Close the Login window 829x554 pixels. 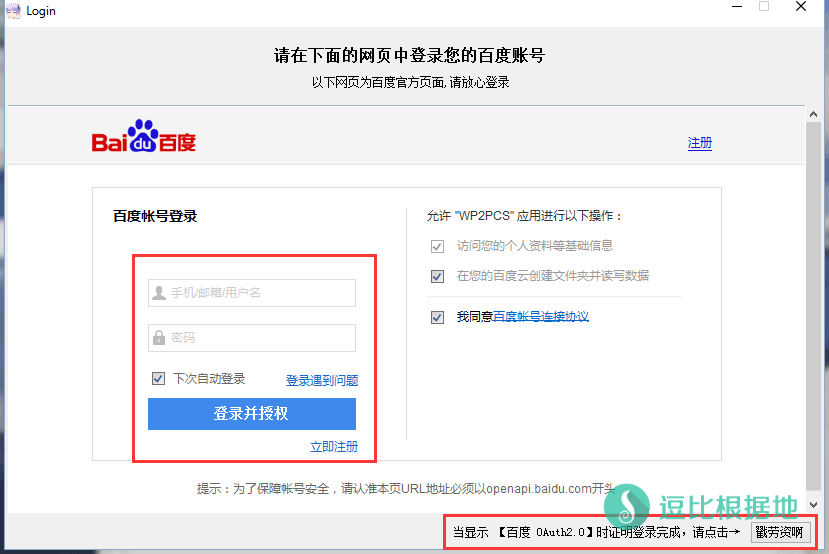pos(801,6)
